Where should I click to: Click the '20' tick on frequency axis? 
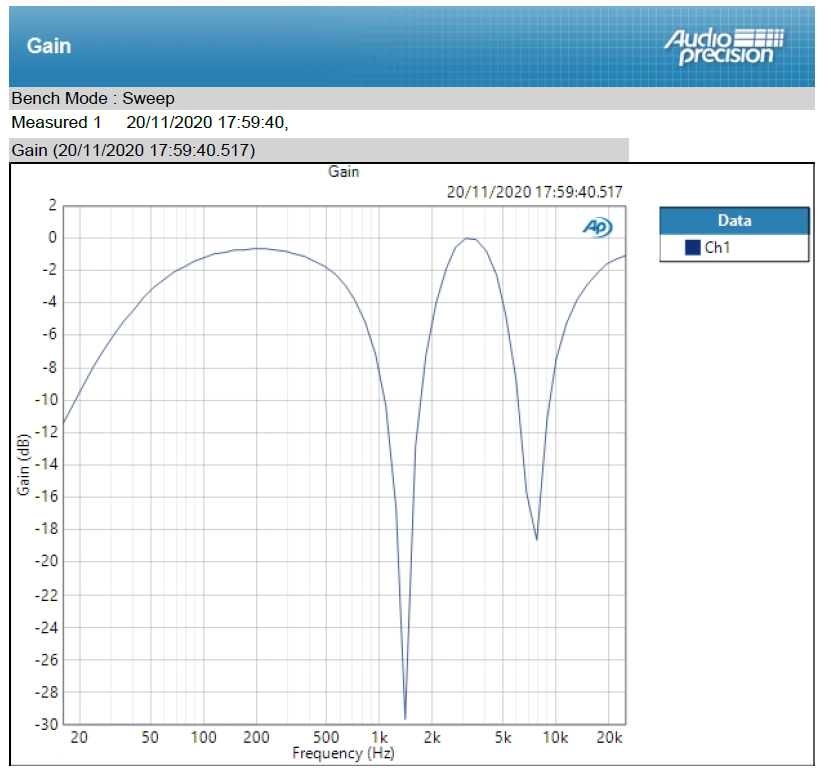pos(79,737)
